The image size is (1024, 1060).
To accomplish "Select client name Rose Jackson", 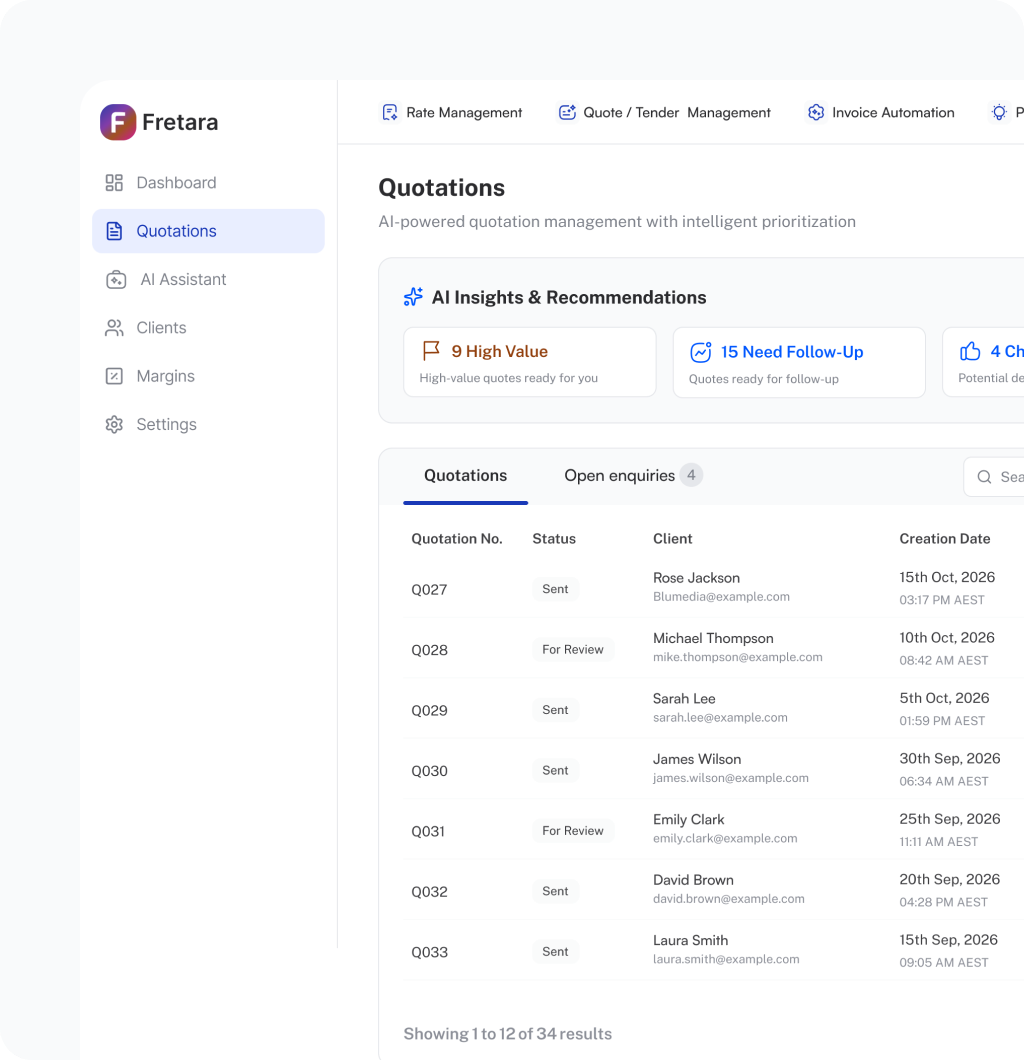I will coord(696,578).
